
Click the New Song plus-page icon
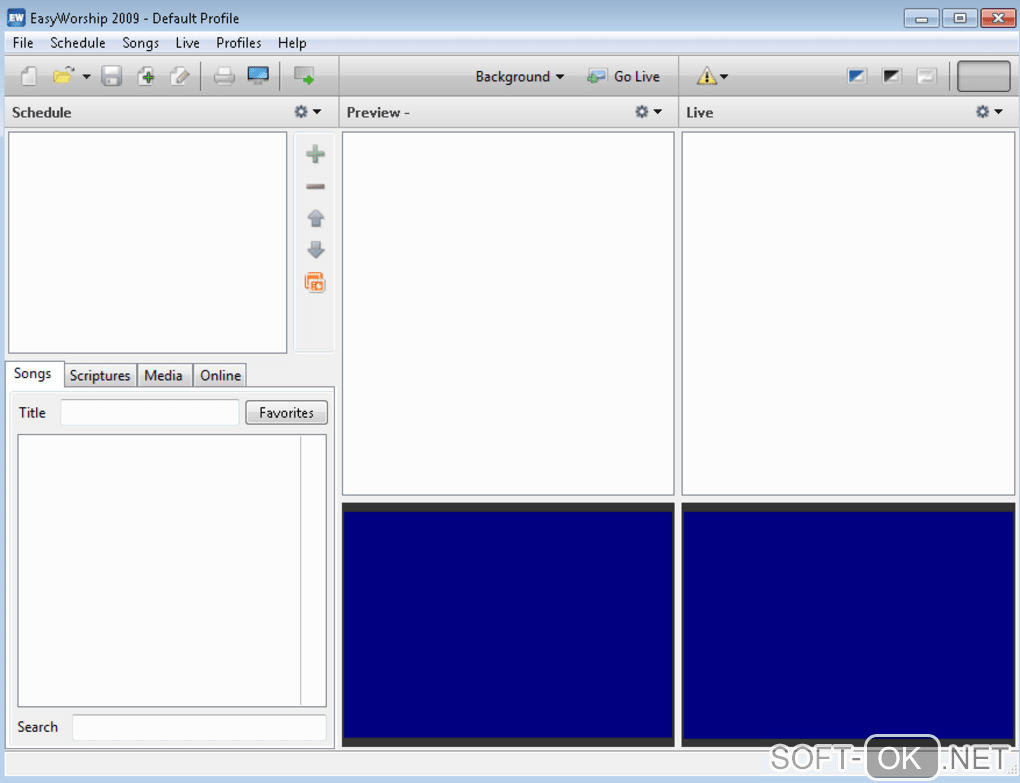point(146,77)
